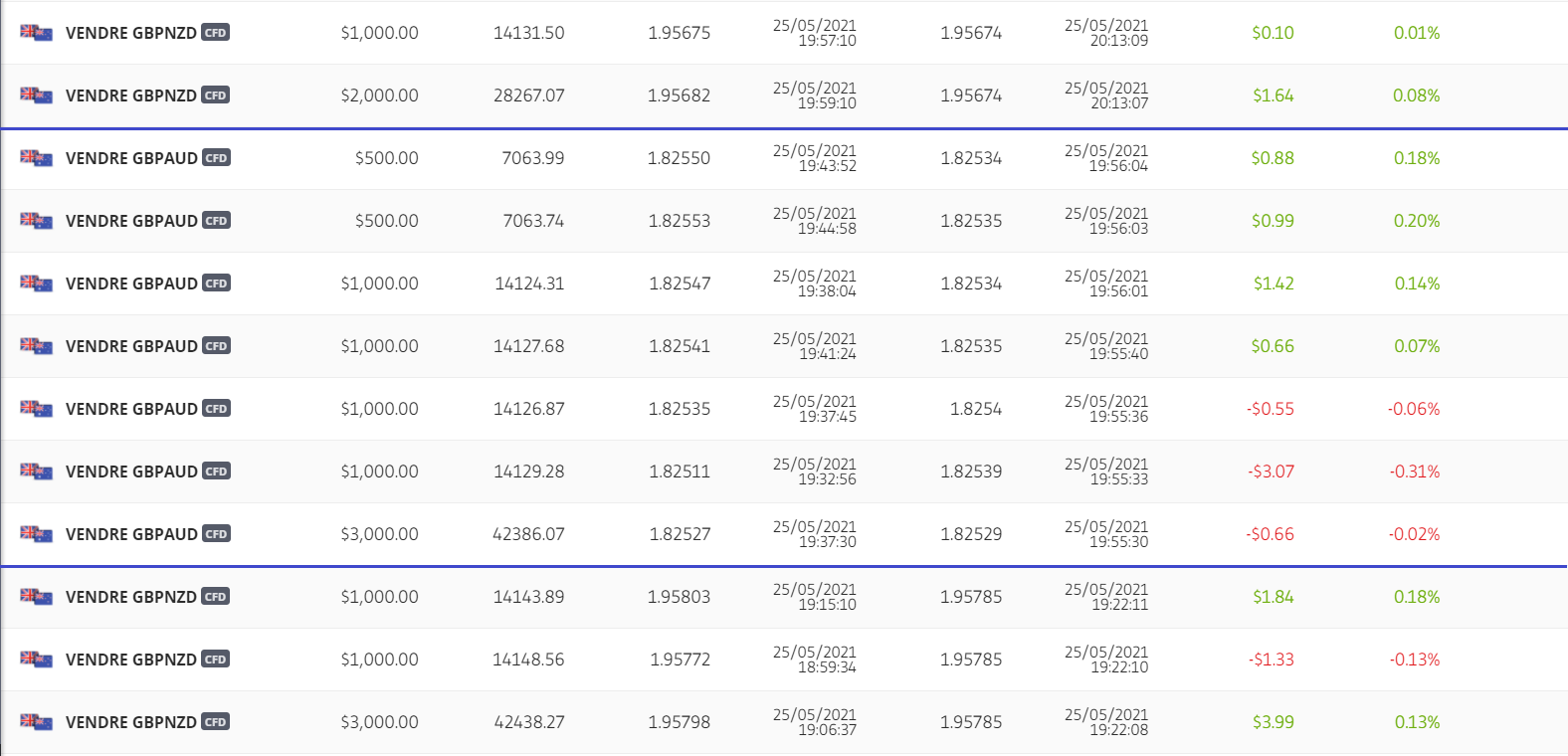Click the open rate 1.82527

tap(680, 534)
